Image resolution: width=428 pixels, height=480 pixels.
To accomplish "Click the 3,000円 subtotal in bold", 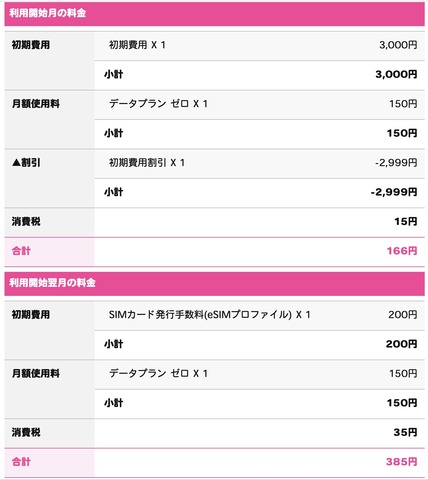I will pyautogui.click(x=396, y=74).
